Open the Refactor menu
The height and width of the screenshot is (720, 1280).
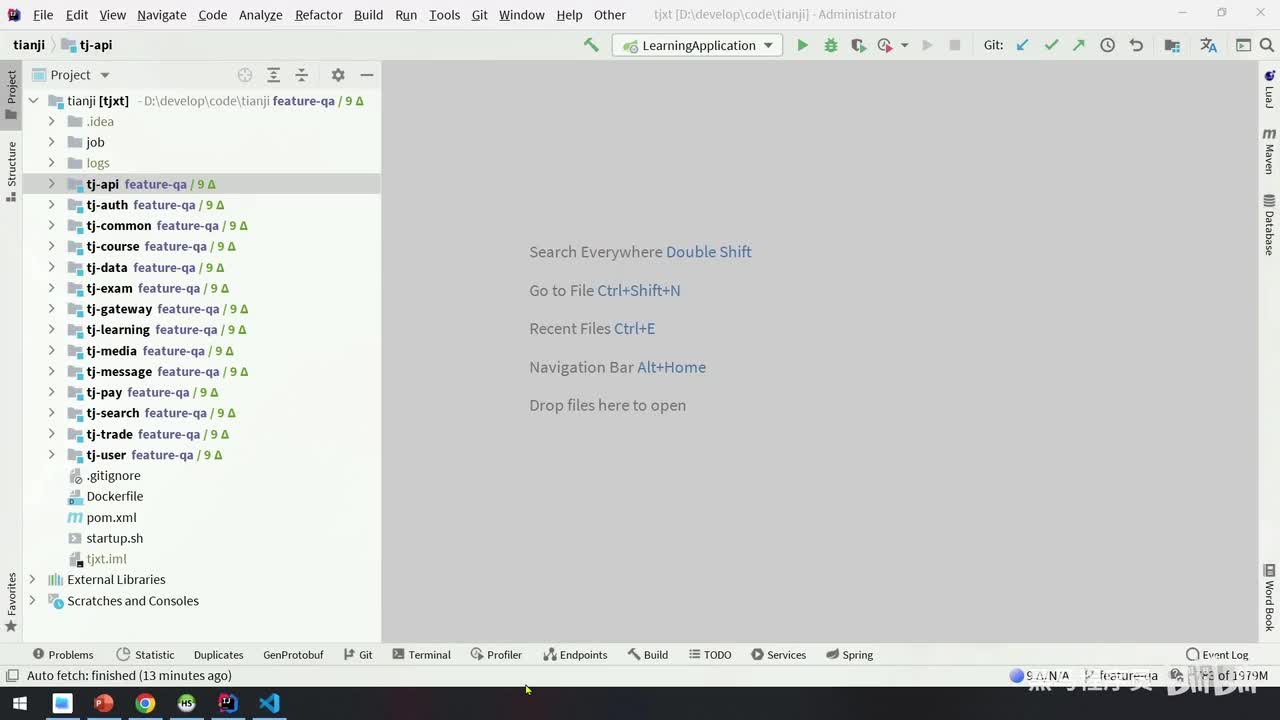coord(318,15)
